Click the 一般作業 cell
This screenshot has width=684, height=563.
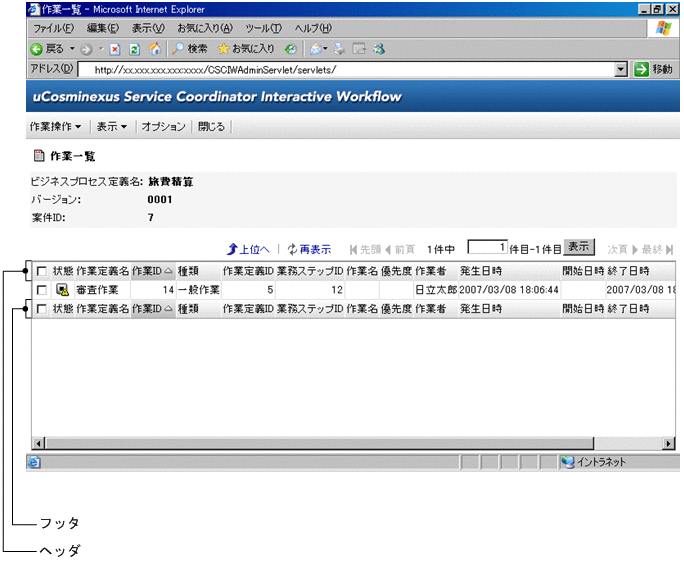click(198, 290)
